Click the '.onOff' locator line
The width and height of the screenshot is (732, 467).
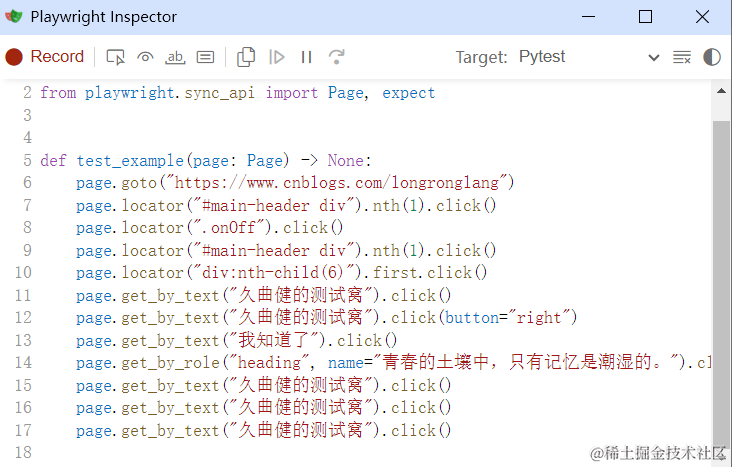[x=210, y=227]
